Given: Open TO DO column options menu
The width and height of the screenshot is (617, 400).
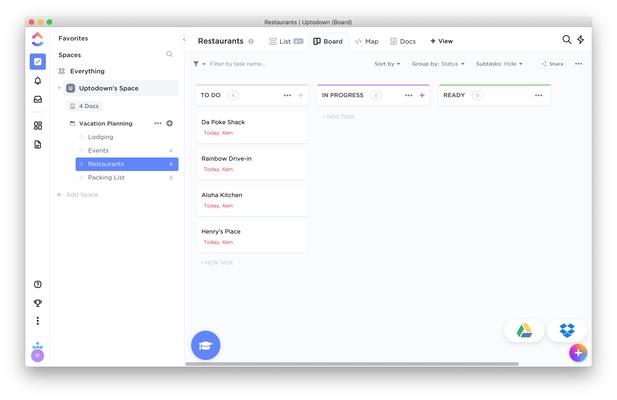Looking at the screenshot, I should pyautogui.click(x=287, y=95).
